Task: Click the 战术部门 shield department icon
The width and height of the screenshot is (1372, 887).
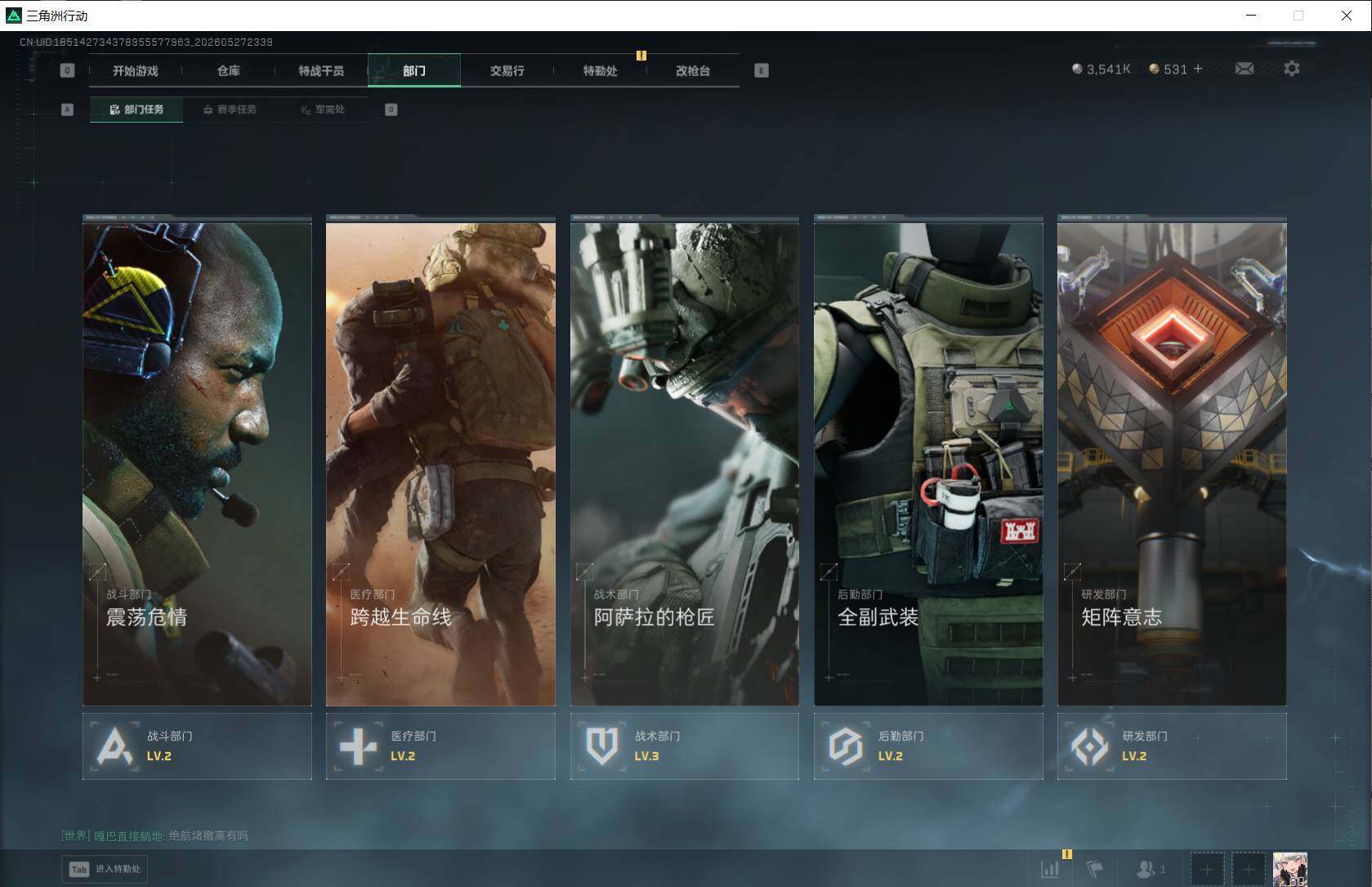Action: point(602,746)
